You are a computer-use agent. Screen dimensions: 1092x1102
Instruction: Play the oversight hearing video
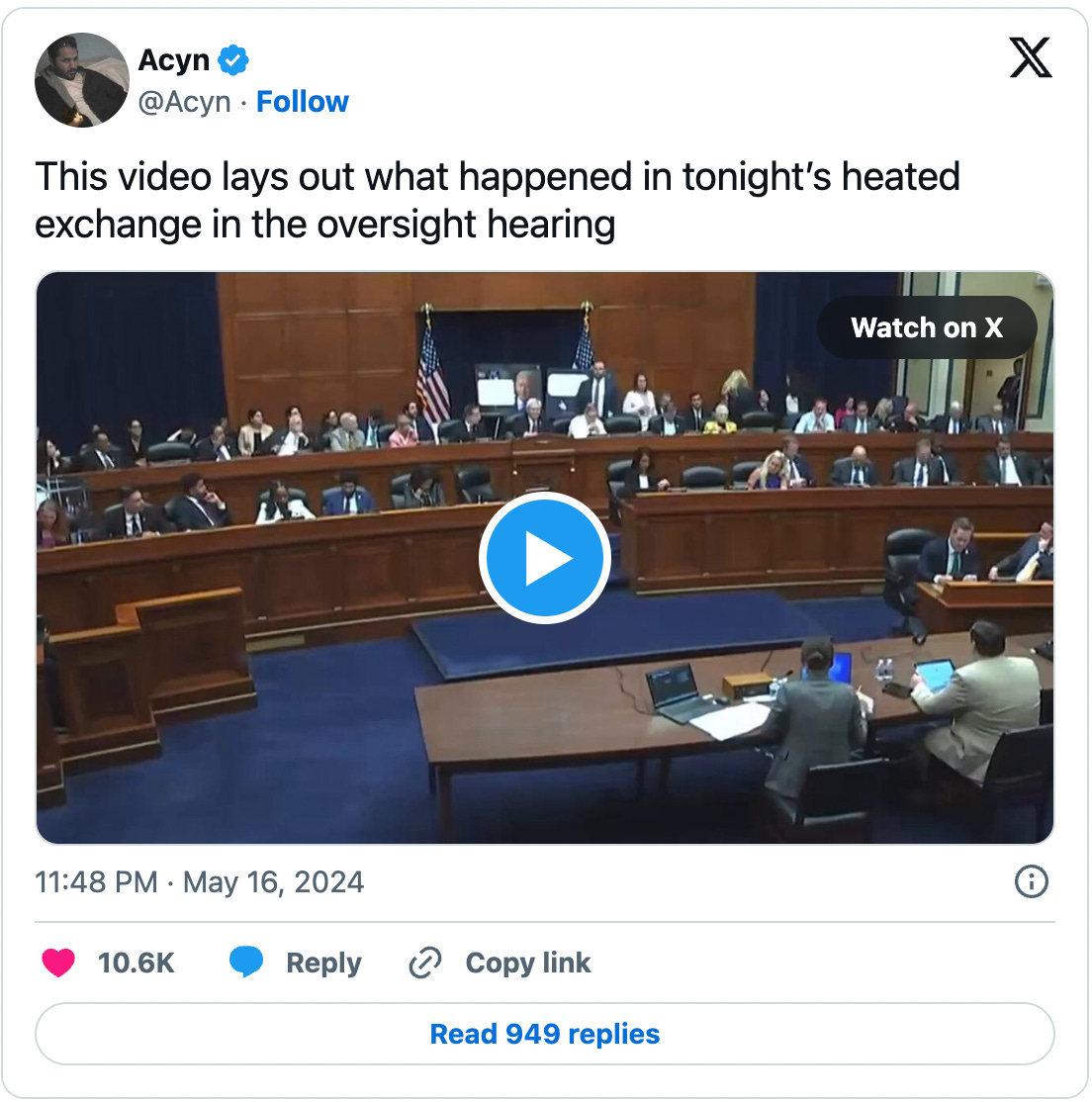[x=545, y=557]
